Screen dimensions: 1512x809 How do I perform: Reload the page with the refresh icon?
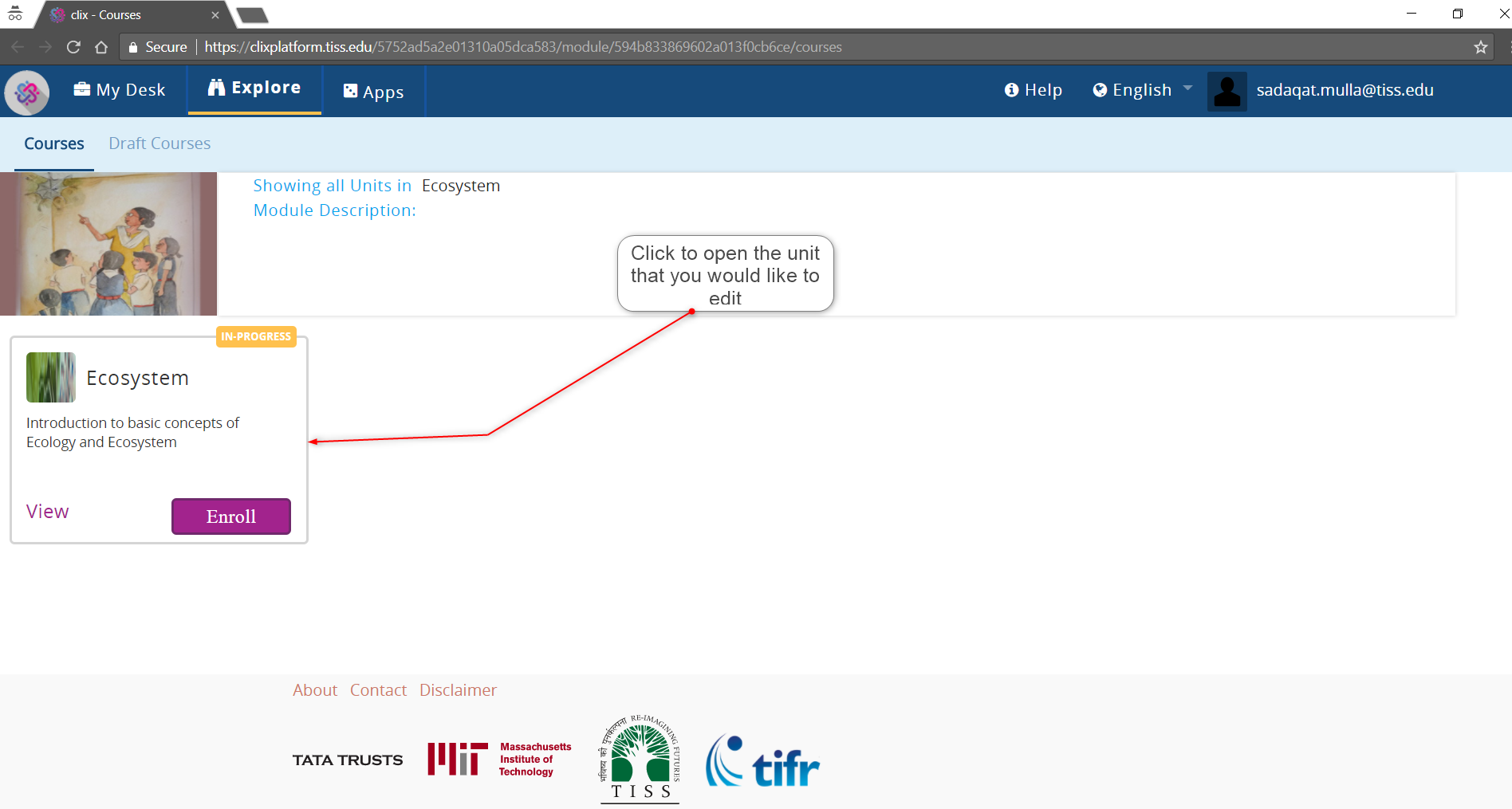(x=73, y=47)
